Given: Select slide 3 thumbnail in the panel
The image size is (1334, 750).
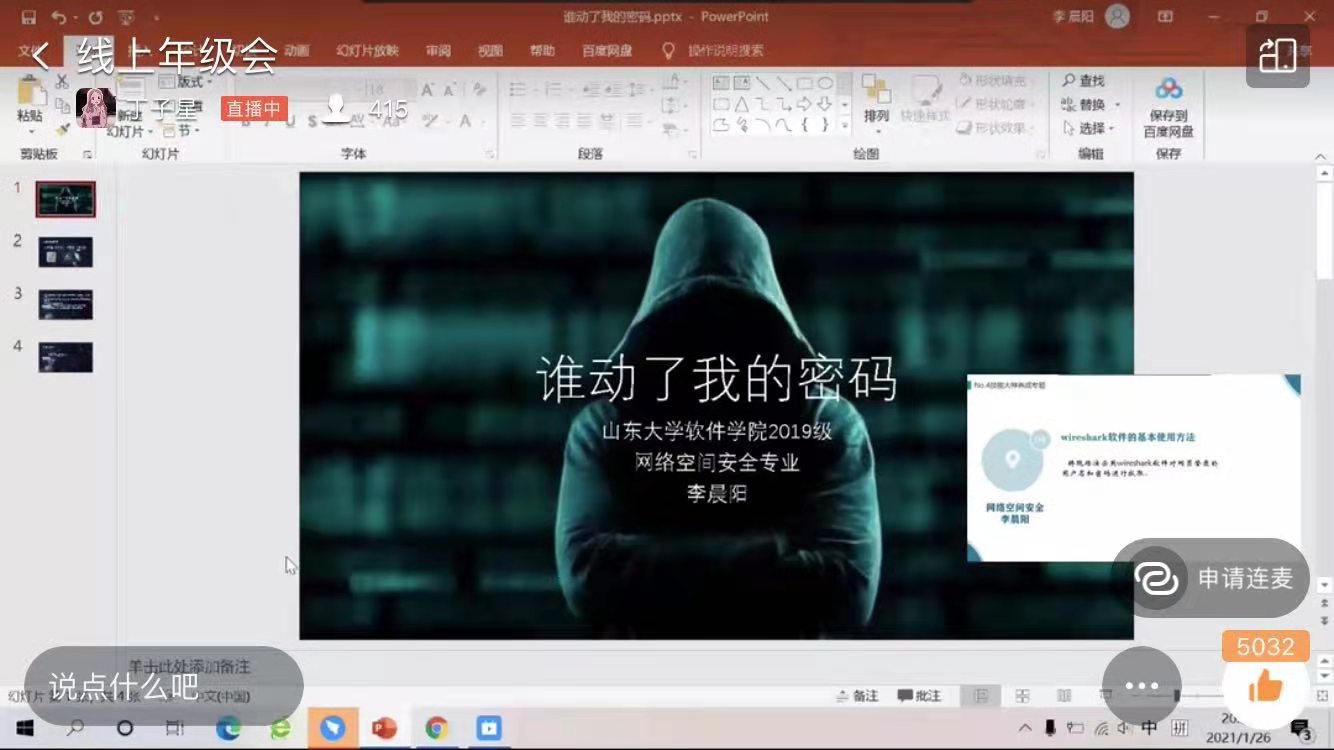Looking at the screenshot, I should point(64,303).
